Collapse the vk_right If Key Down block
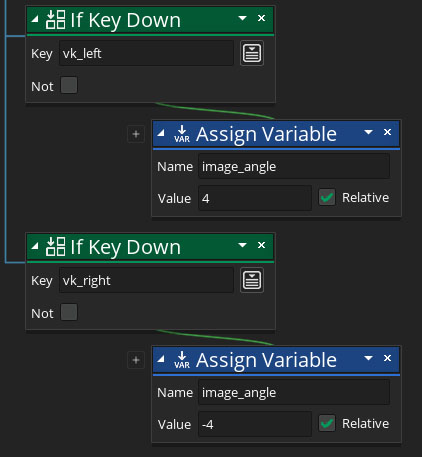The height and width of the screenshot is (457, 422). coord(35,246)
